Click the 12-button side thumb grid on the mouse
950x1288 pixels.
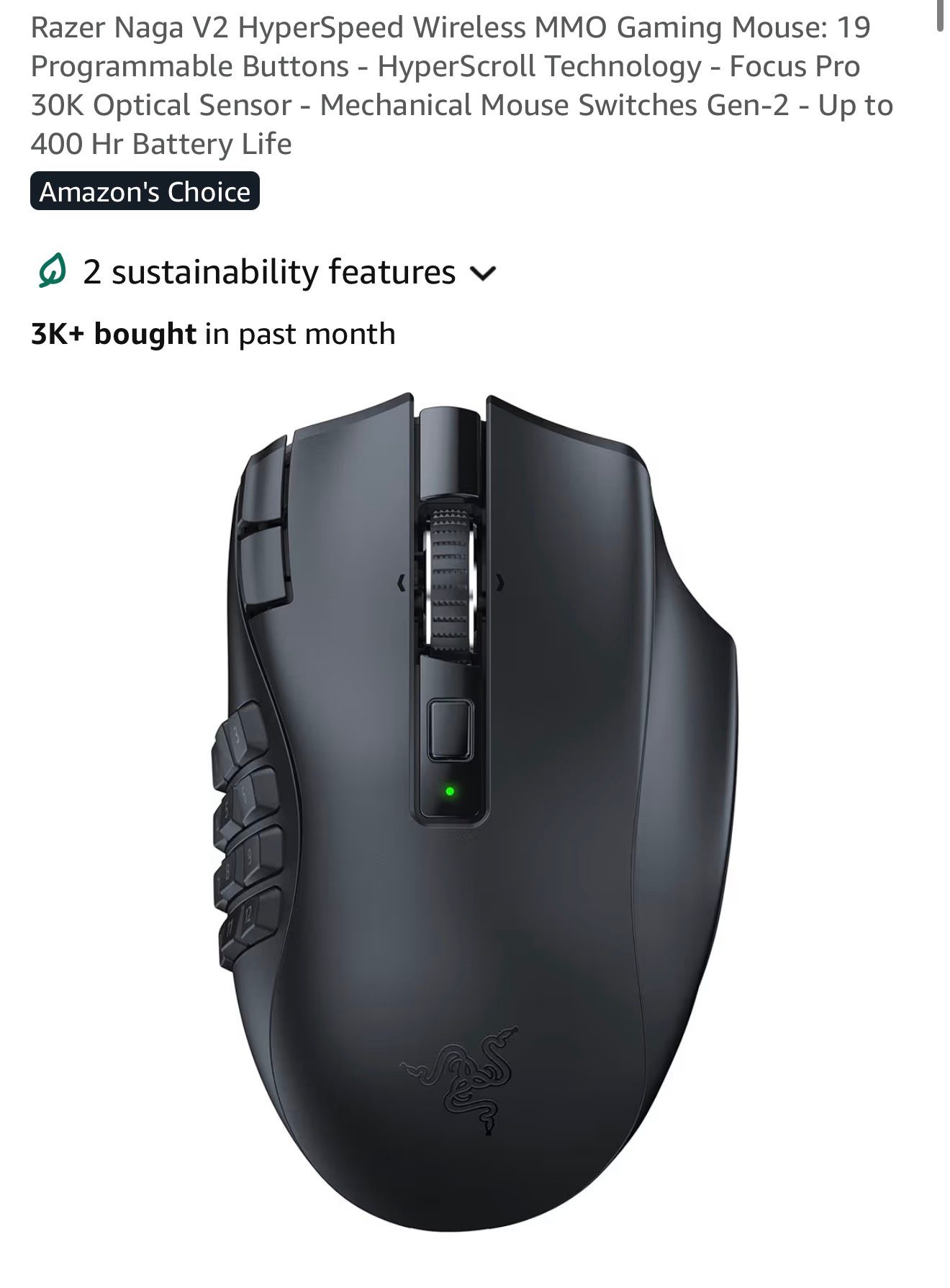[246, 832]
